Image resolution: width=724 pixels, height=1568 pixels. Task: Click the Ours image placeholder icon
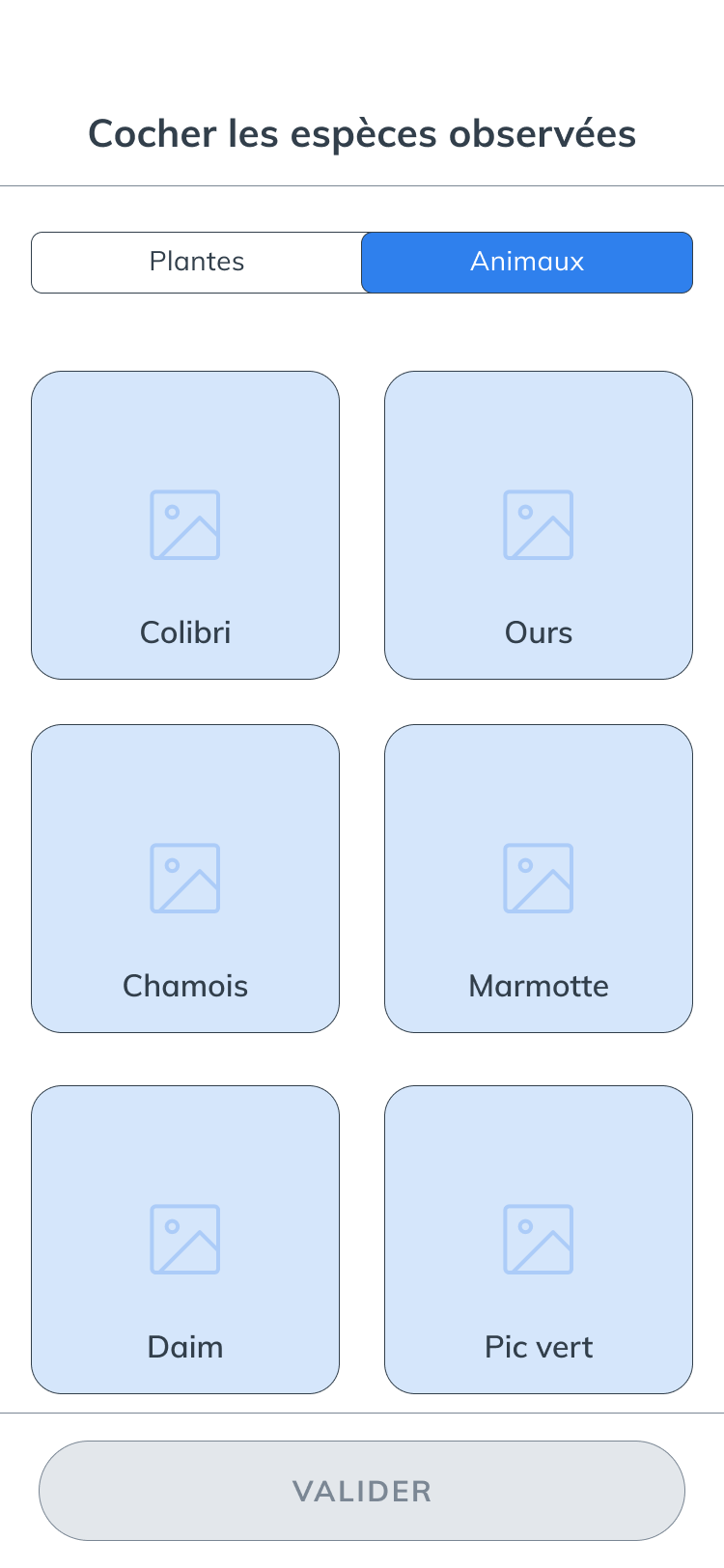(539, 524)
